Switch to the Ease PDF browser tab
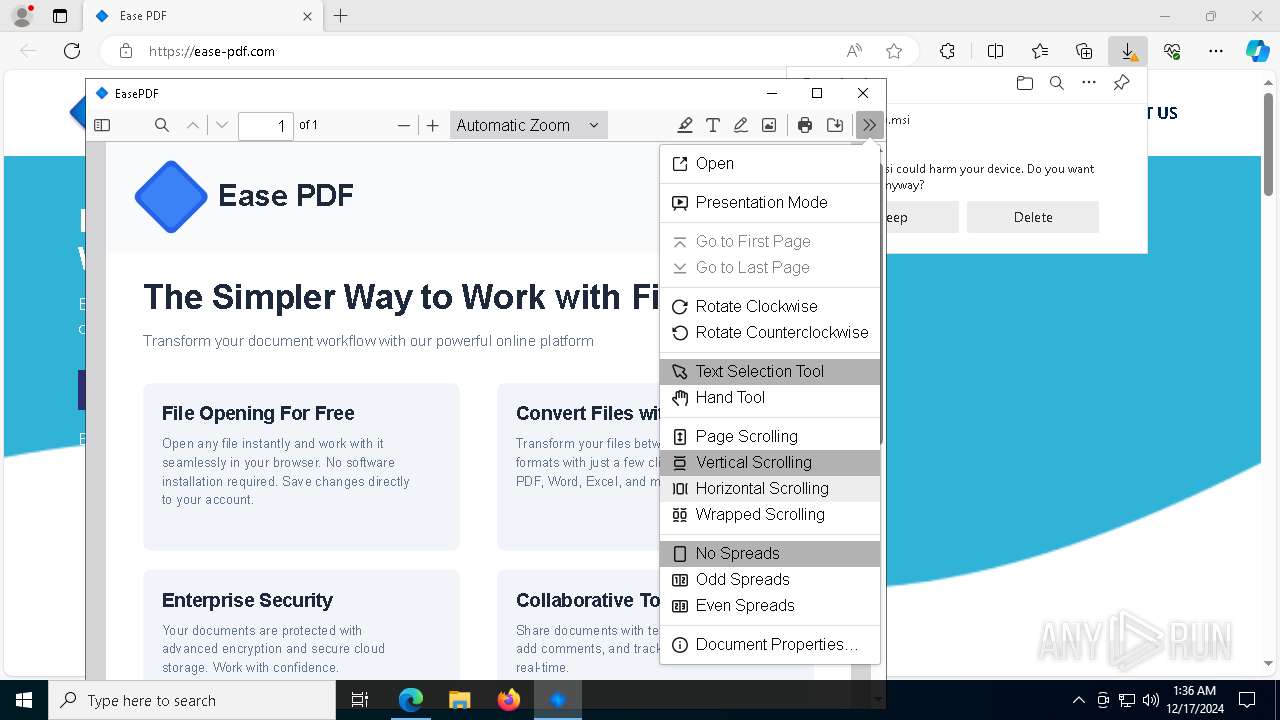 [202, 16]
